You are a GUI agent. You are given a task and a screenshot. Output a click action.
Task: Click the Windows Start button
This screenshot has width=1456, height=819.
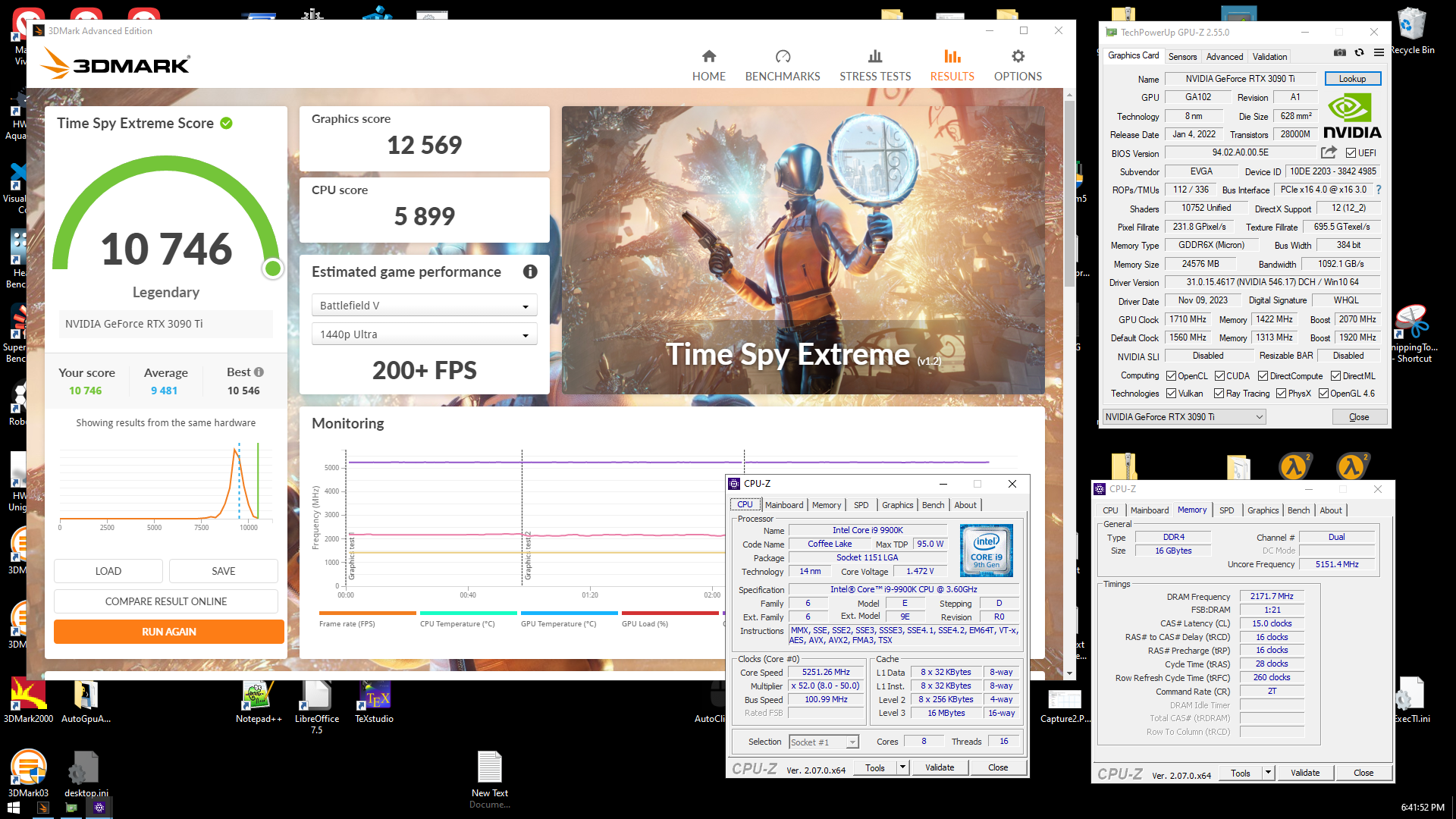click(14, 808)
